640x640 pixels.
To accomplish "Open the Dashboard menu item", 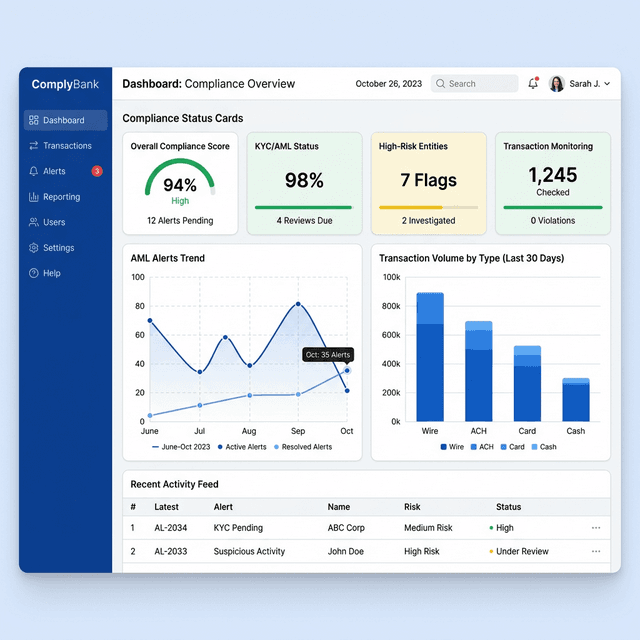I will [66, 120].
